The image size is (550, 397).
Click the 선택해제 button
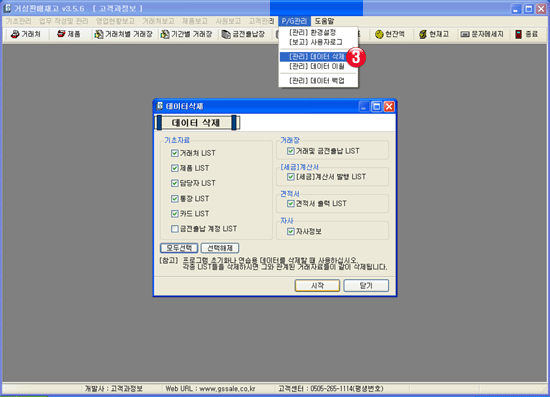pyautogui.click(x=220, y=248)
